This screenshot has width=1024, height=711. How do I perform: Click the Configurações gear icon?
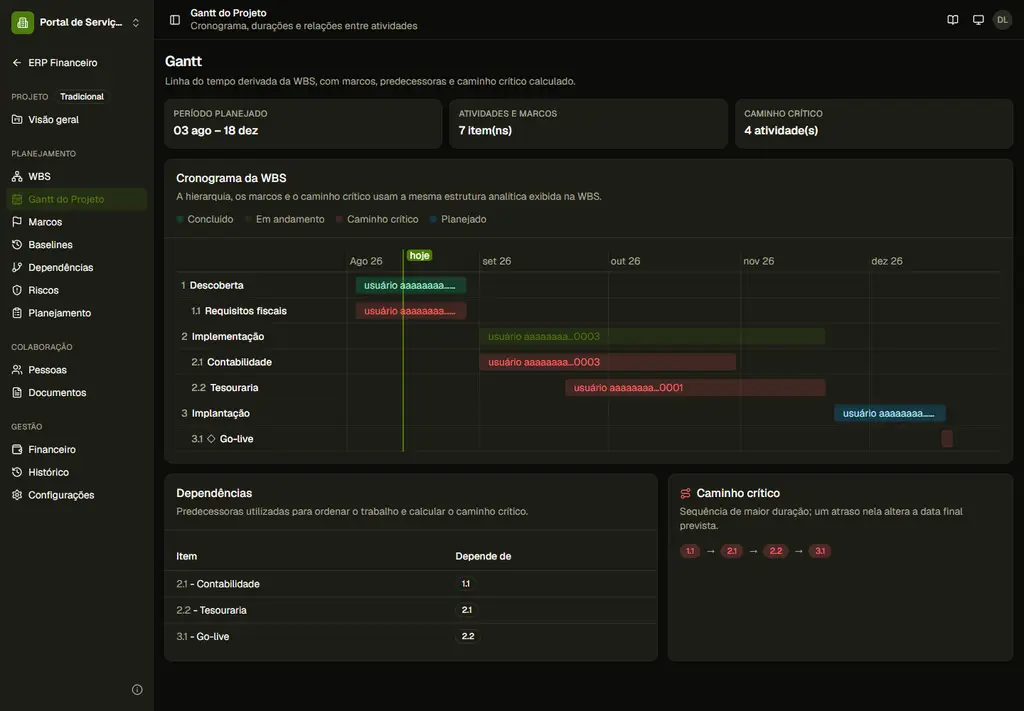tap(17, 495)
